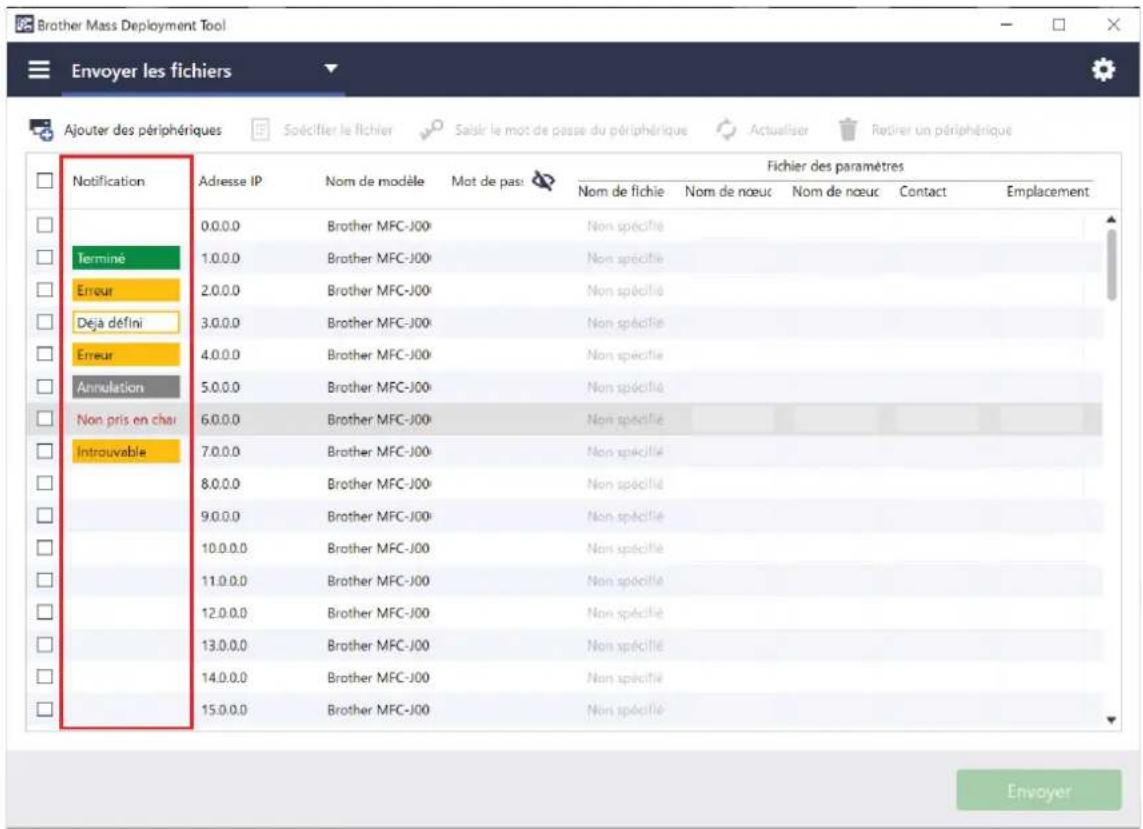This screenshot has width=1143, height=829.
Task: Check the box for device 2.0.0.0
Action: click(x=44, y=289)
